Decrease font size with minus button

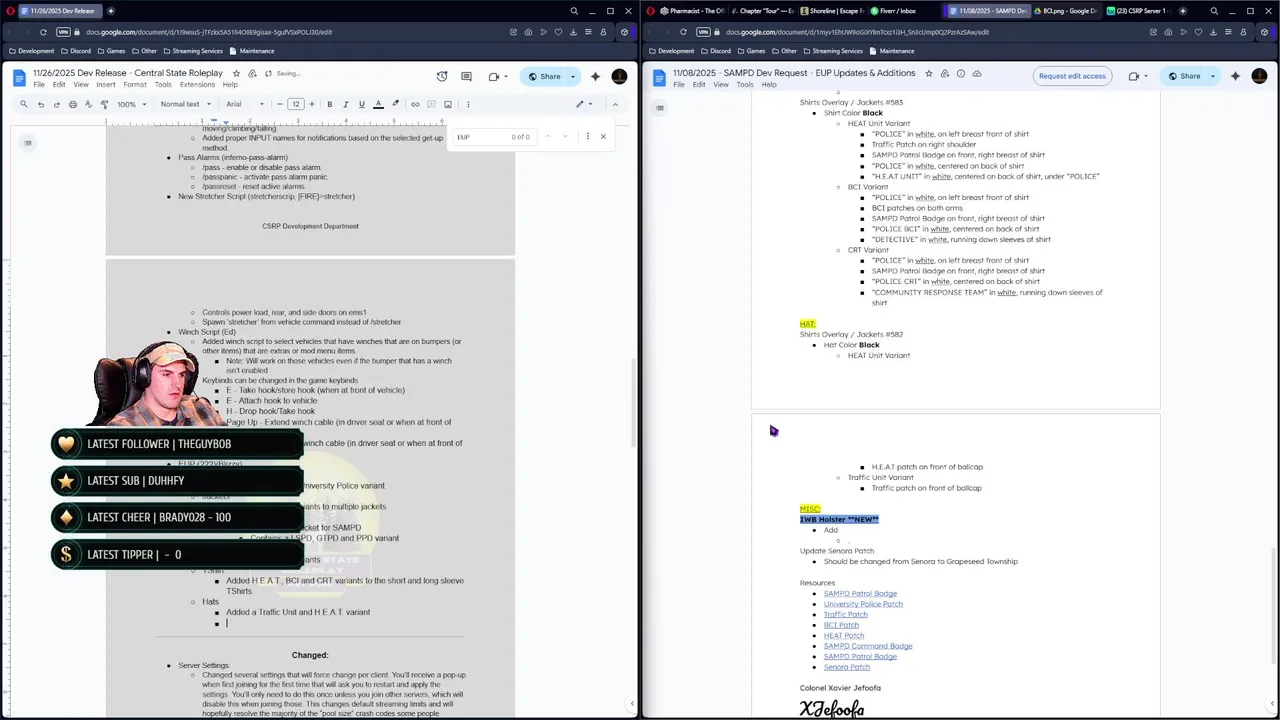280,104
